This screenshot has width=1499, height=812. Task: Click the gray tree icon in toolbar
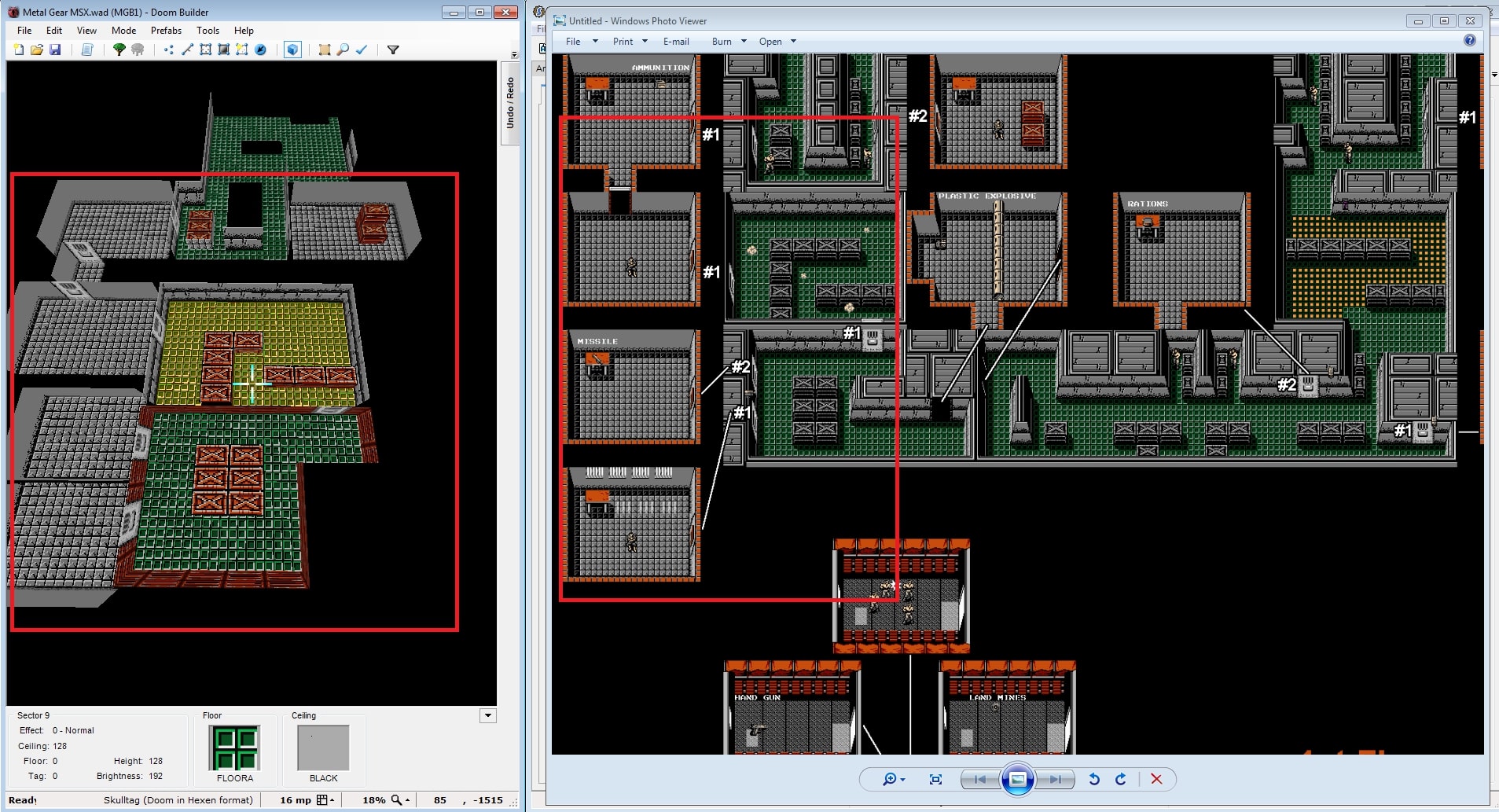pos(138,50)
